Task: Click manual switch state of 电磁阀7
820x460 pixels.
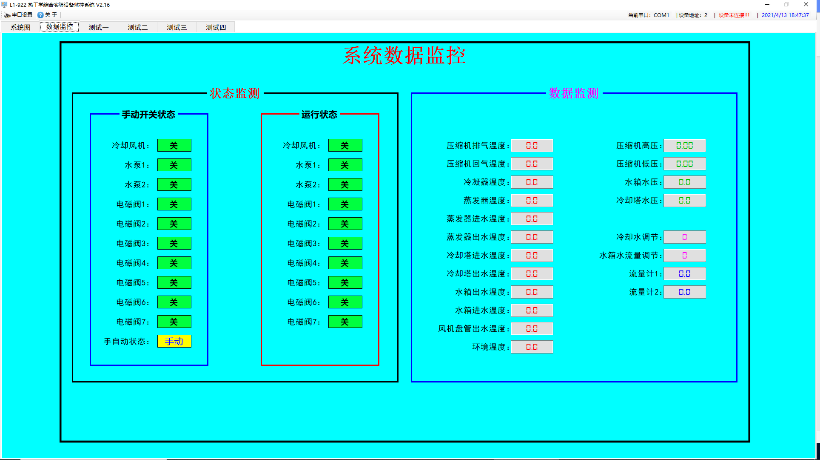Action: coord(173,321)
